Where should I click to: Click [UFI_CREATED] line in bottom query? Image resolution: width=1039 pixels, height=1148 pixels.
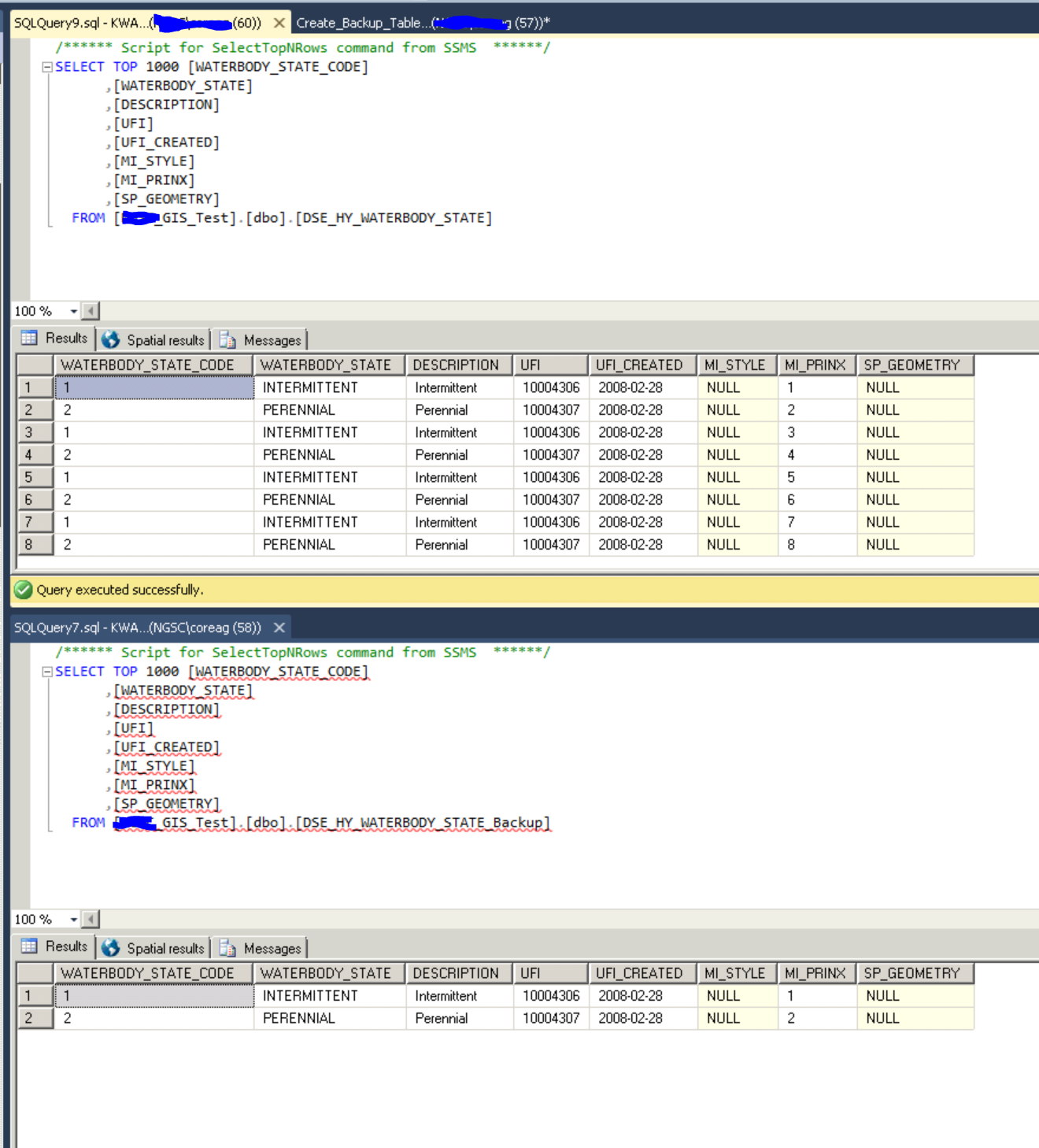[167, 747]
